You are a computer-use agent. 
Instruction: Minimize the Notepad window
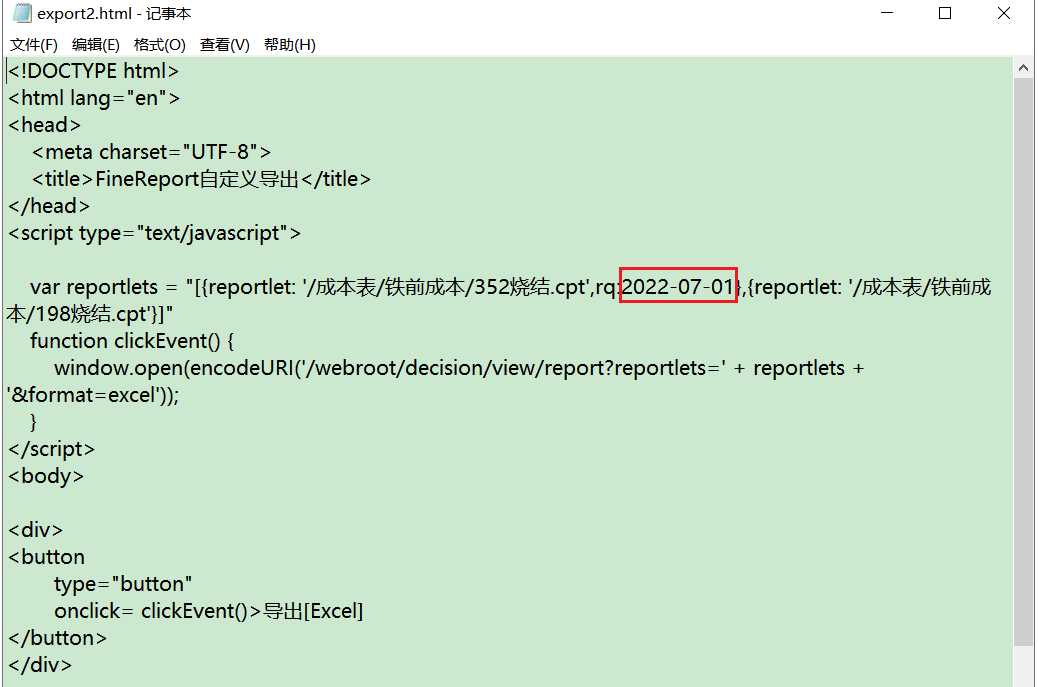pyautogui.click(x=887, y=13)
